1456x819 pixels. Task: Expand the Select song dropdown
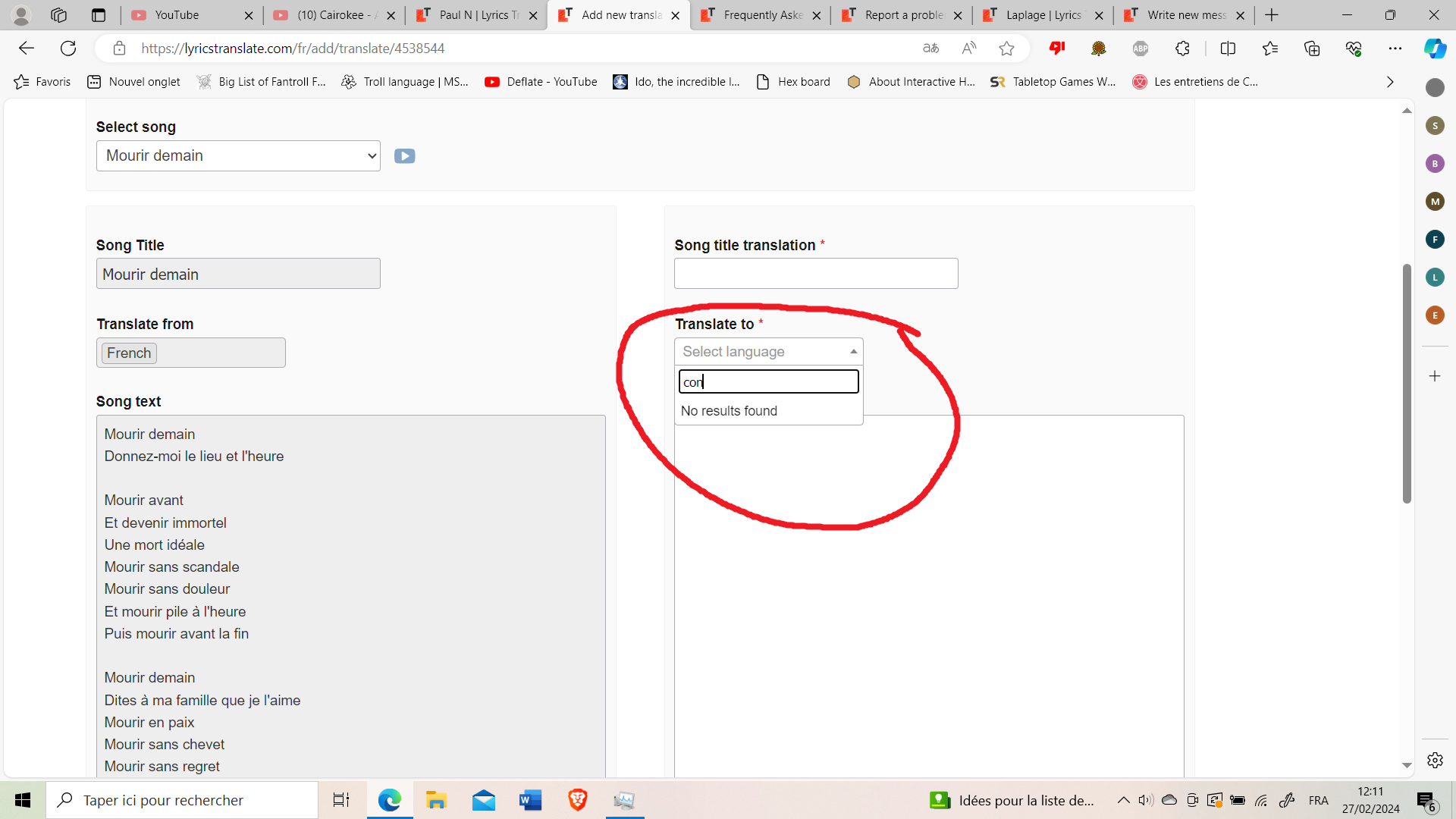point(238,156)
